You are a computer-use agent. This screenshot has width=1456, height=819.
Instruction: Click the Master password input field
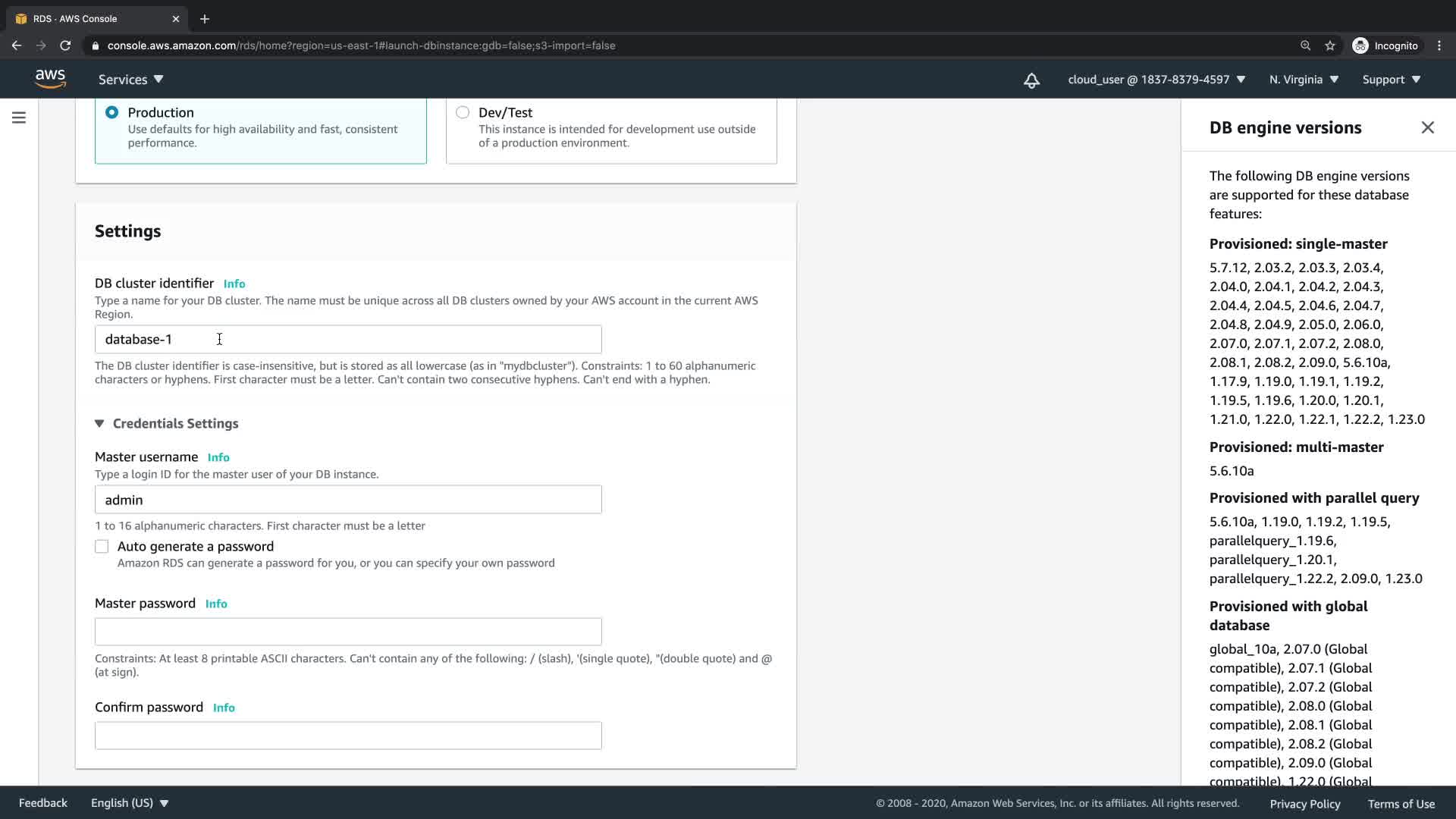click(348, 632)
